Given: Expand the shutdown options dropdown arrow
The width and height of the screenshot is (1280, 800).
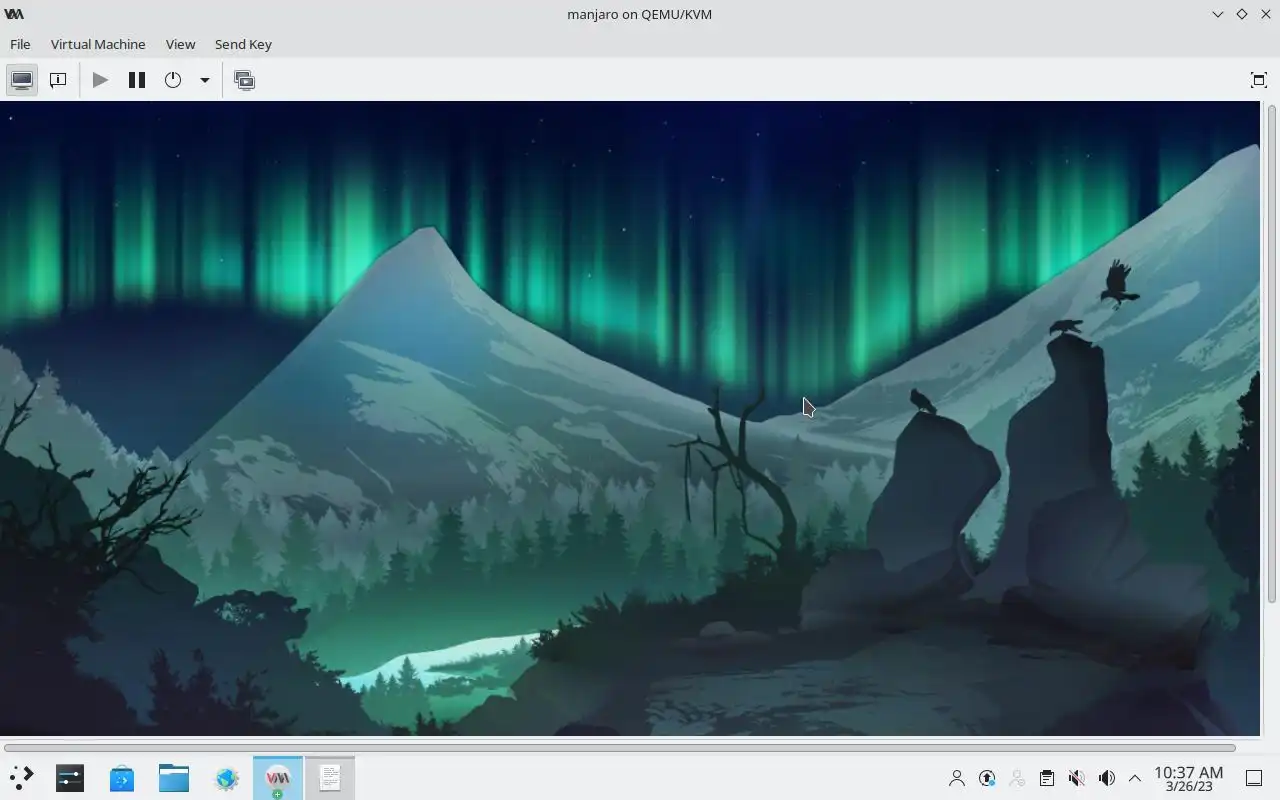Looking at the screenshot, I should coord(204,80).
